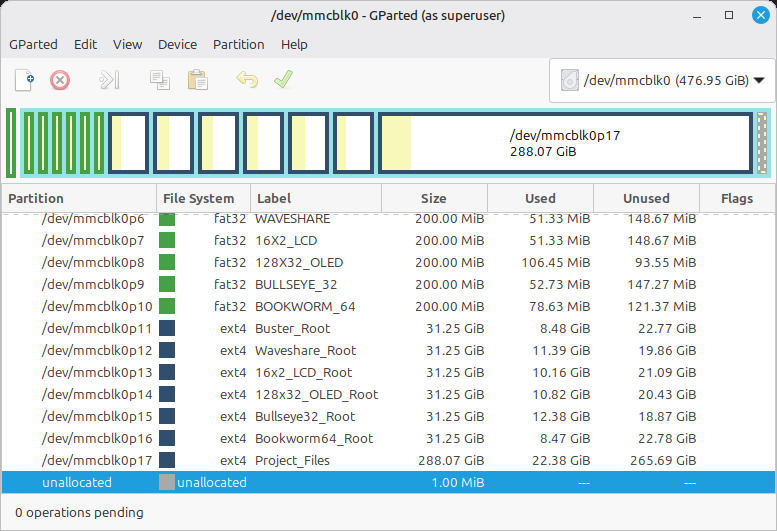
Task: Click the BOOKWORM_64 label cell
Action: [305, 307]
